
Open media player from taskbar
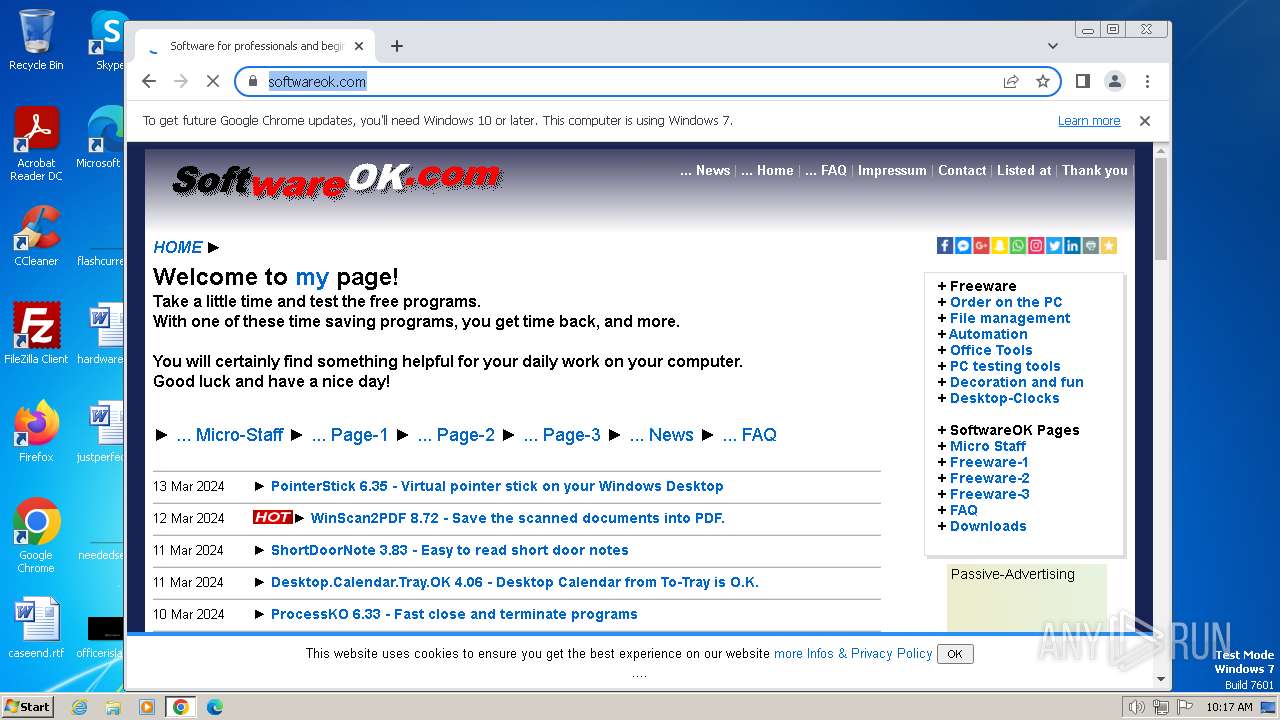click(x=147, y=707)
